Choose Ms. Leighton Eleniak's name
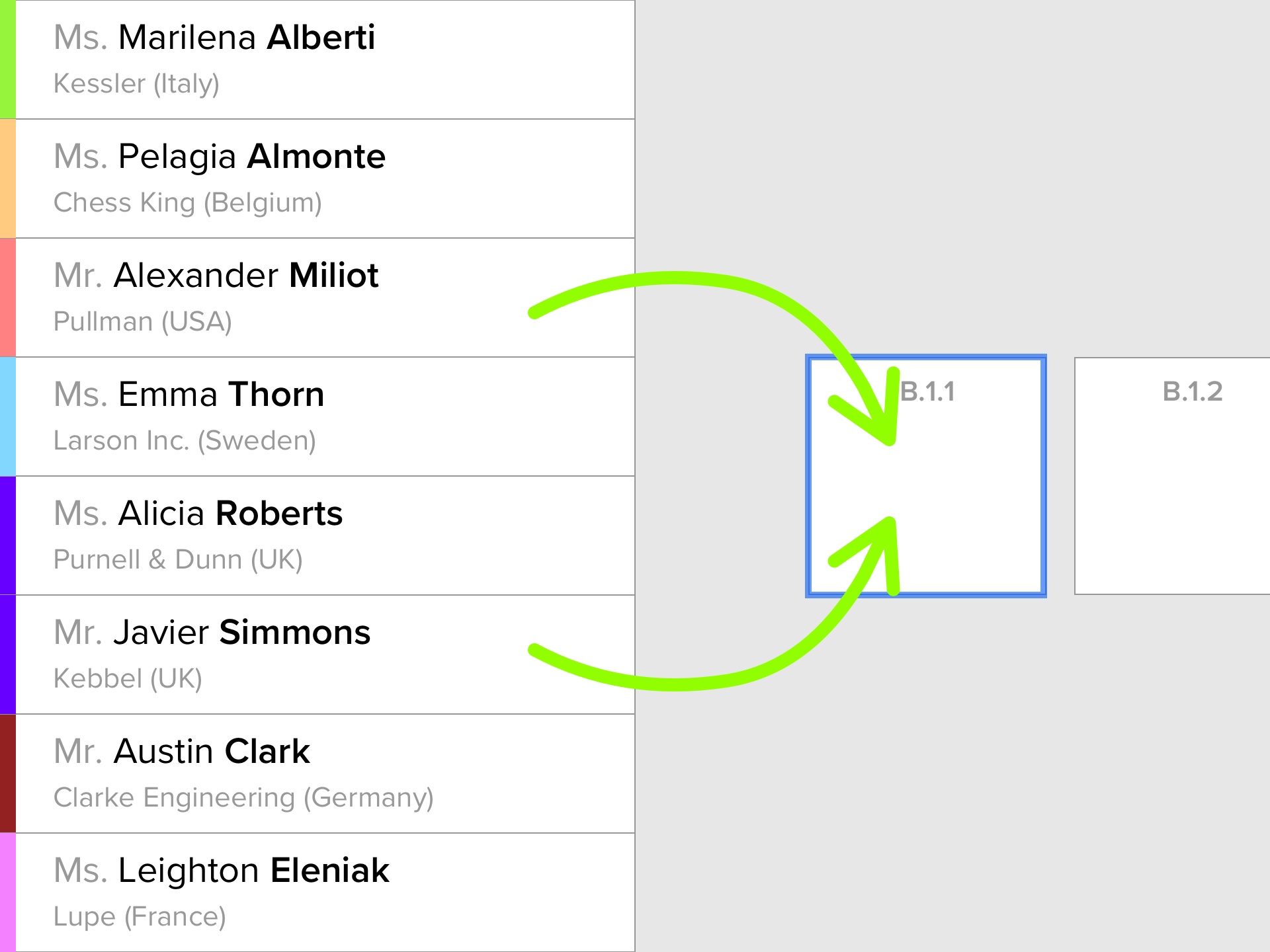 coord(222,871)
